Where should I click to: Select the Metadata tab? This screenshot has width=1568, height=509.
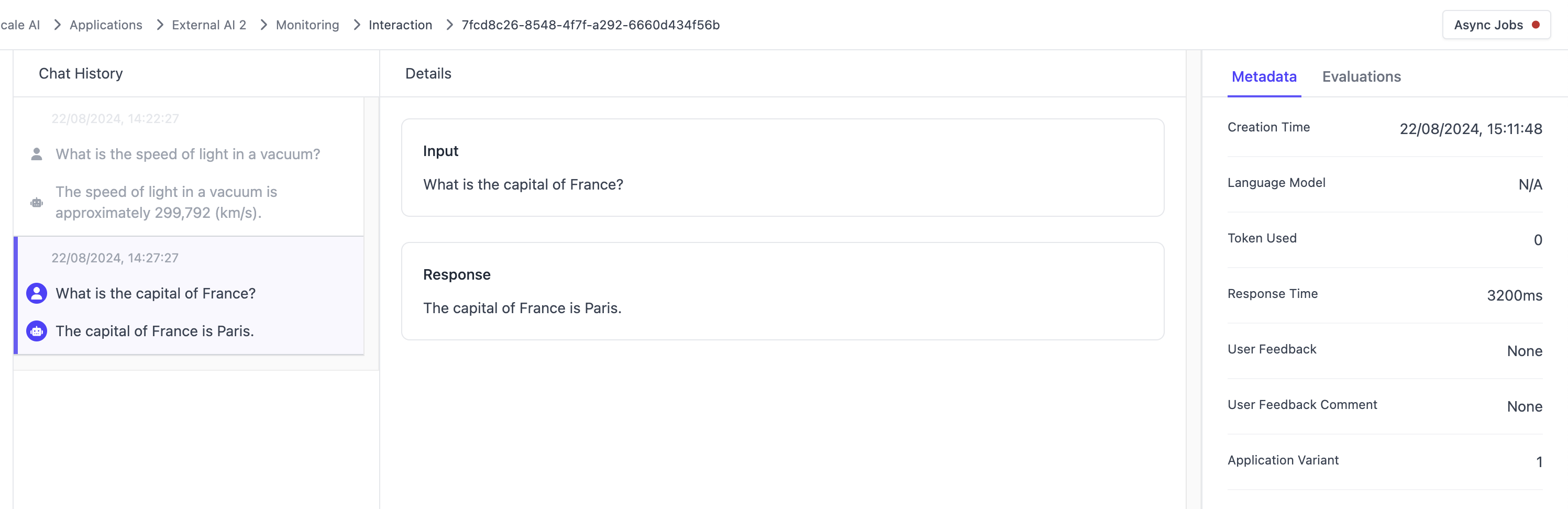pyautogui.click(x=1264, y=76)
